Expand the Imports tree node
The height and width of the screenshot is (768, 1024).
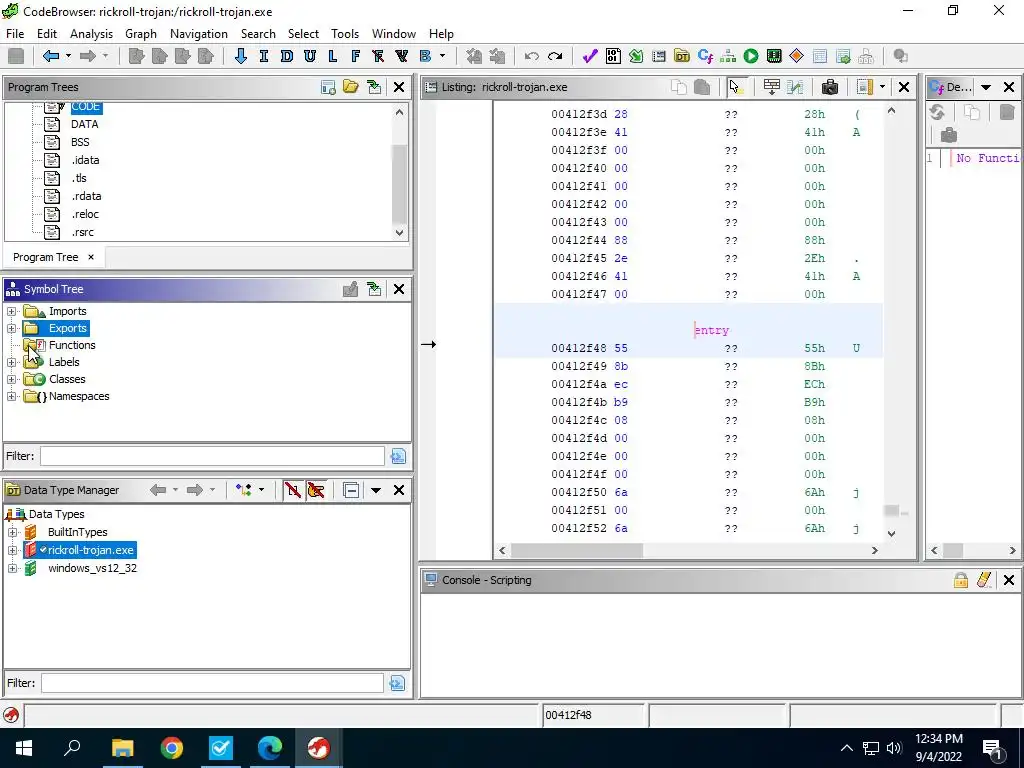pos(11,312)
